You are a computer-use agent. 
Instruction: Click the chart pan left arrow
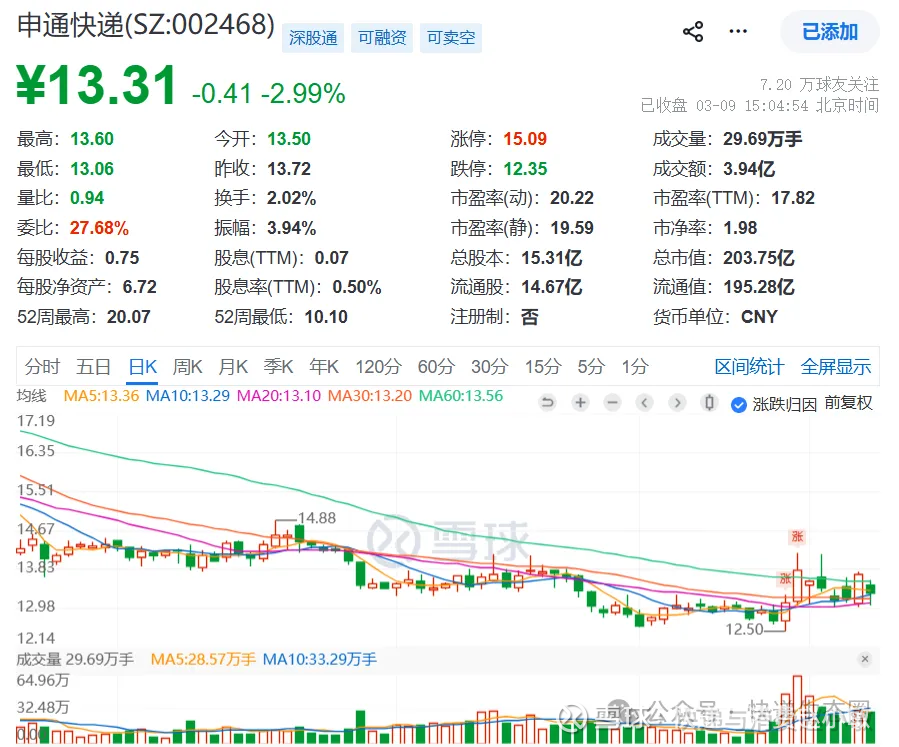(x=644, y=403)
